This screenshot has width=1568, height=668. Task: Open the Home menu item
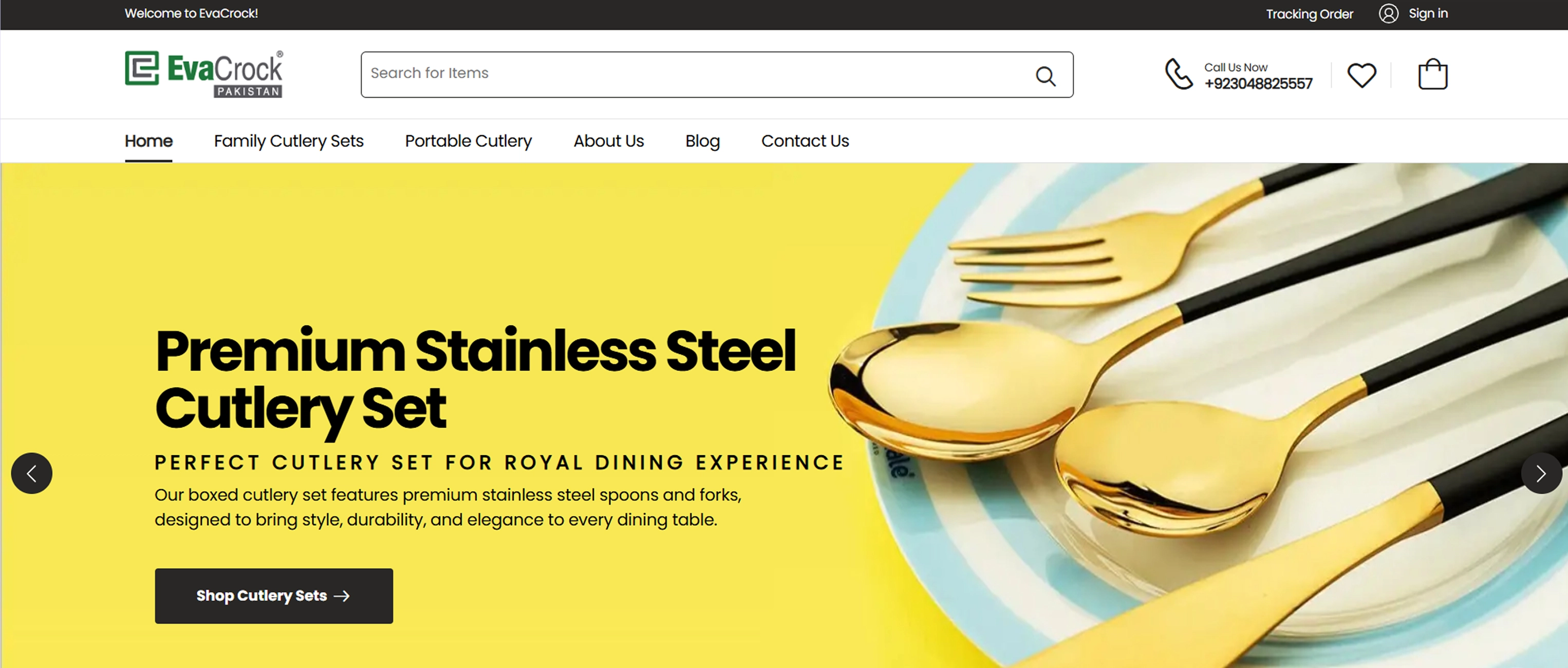(x=148, y=141)
